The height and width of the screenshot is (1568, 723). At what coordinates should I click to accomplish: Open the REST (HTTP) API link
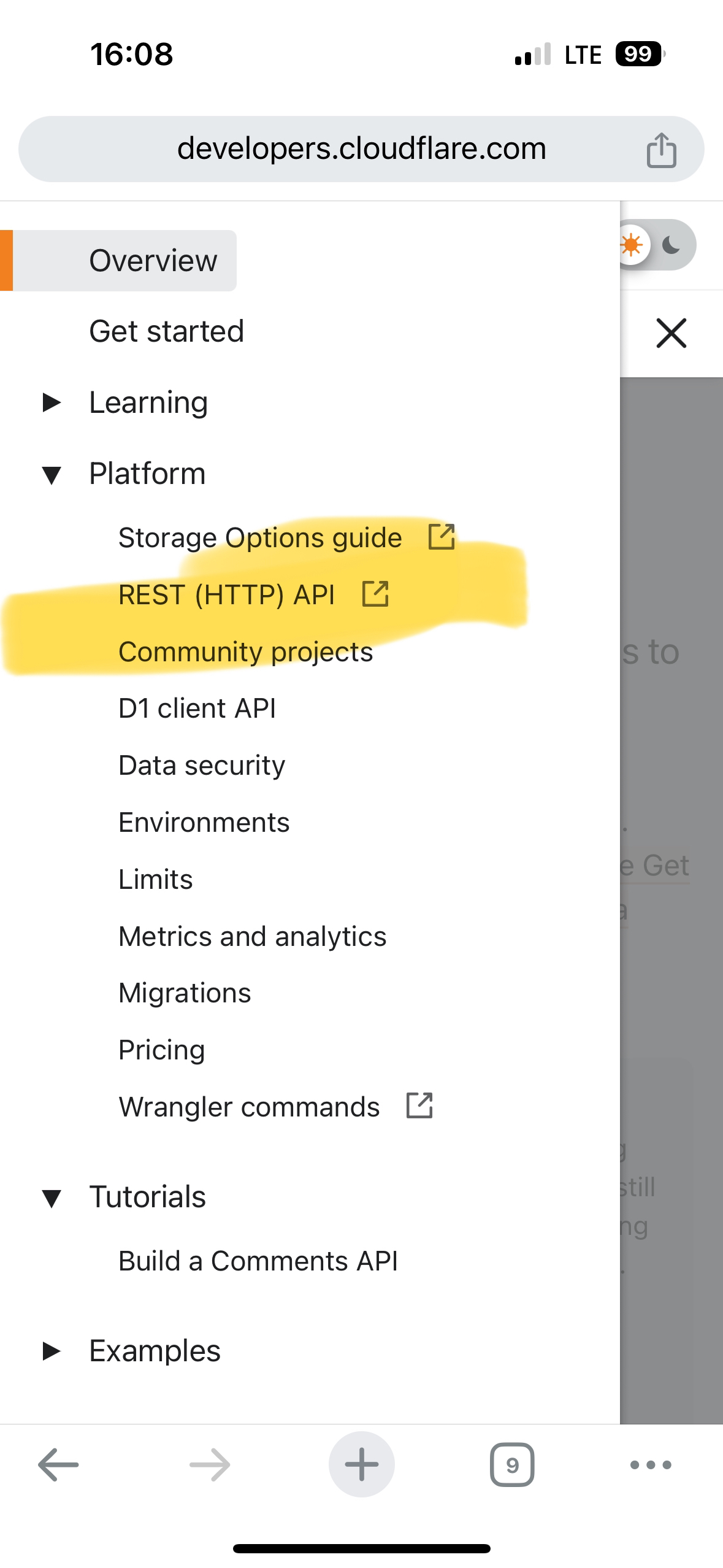(x=227, y=595)
